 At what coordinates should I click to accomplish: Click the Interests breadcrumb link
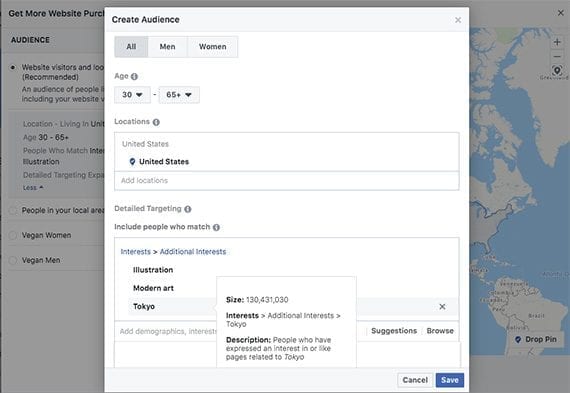coord(135,252)
